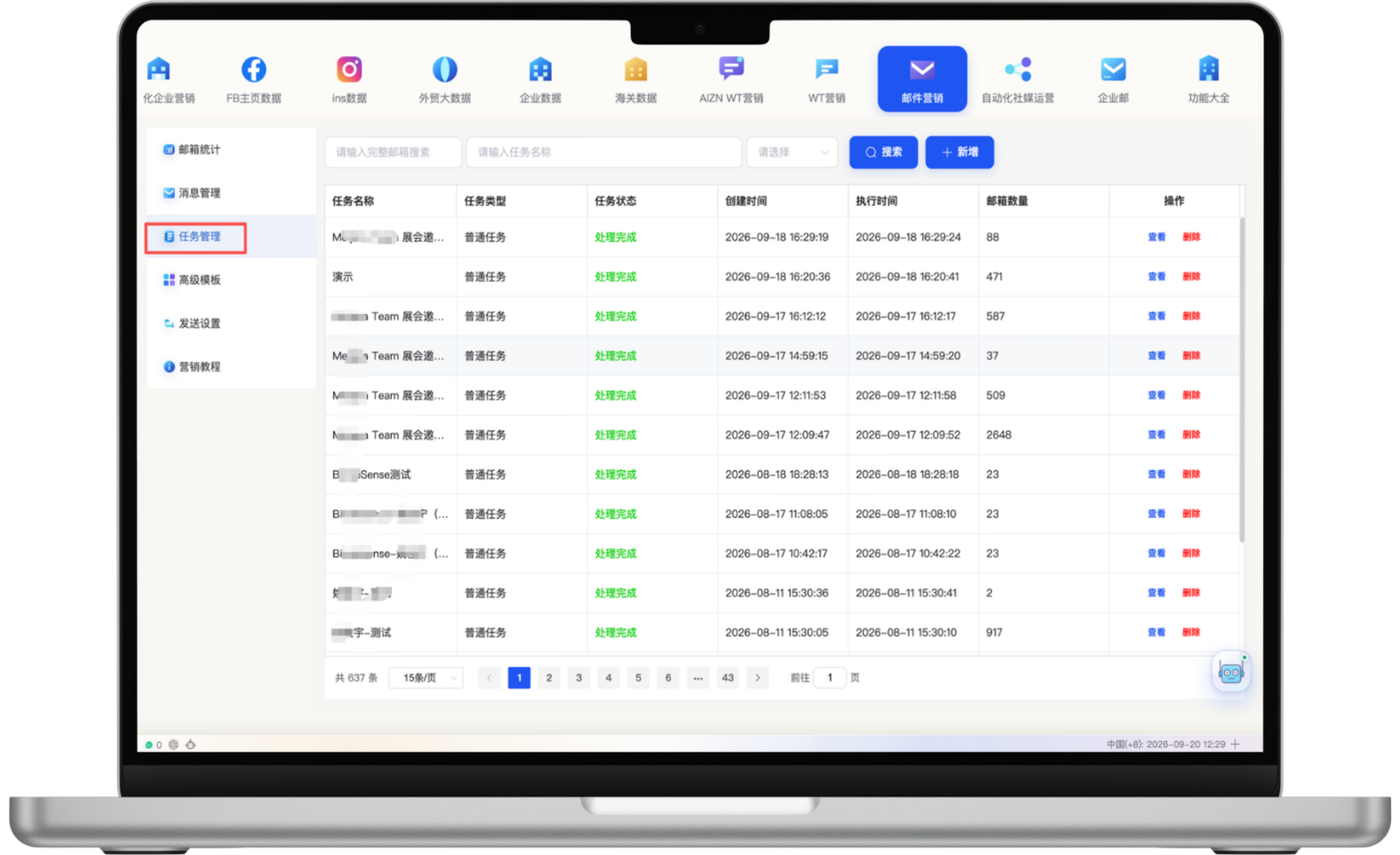Open the 海关数据 icon

[x=636, y=69]
